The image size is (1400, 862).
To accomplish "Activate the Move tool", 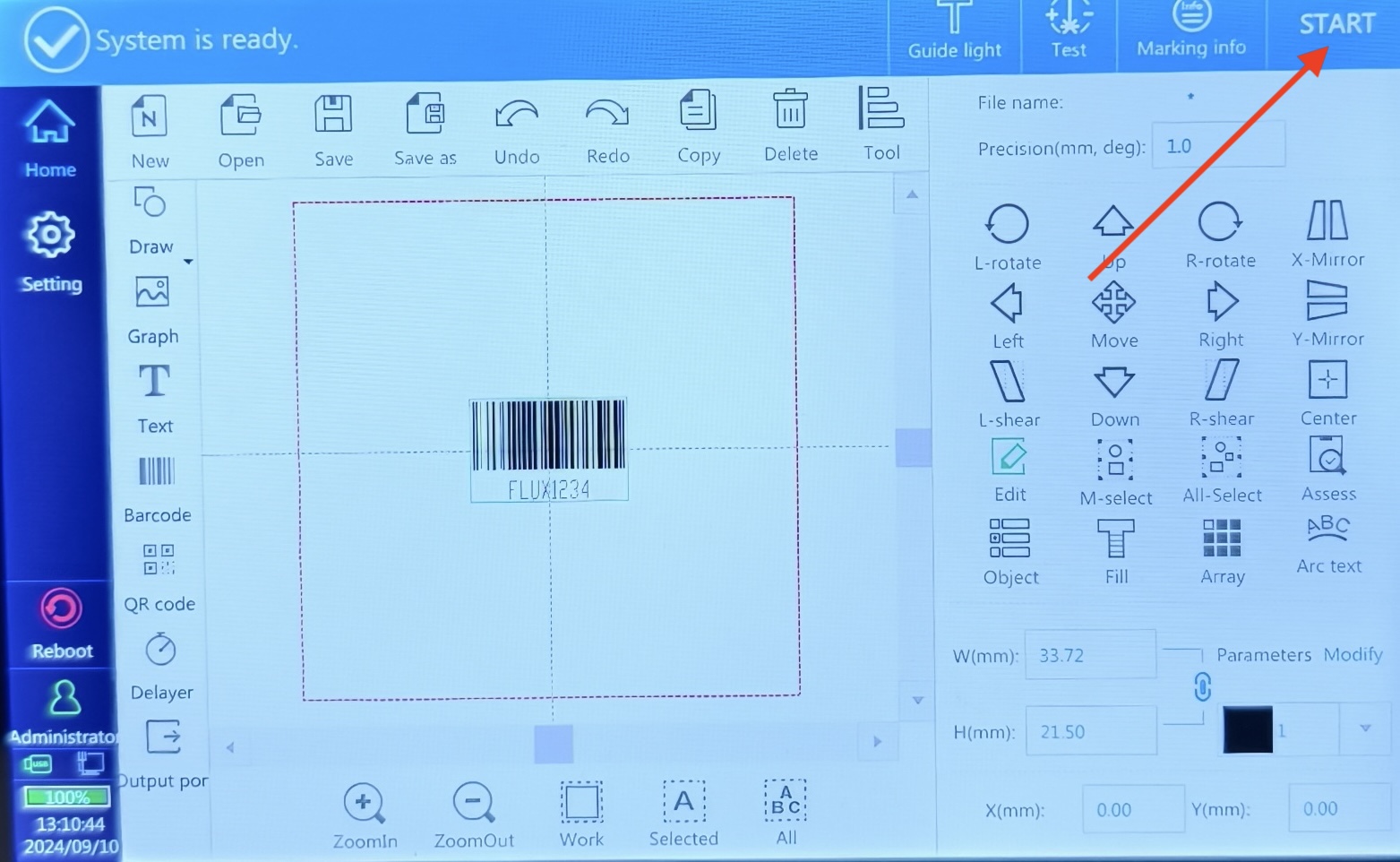I will tap(1114, 315).
